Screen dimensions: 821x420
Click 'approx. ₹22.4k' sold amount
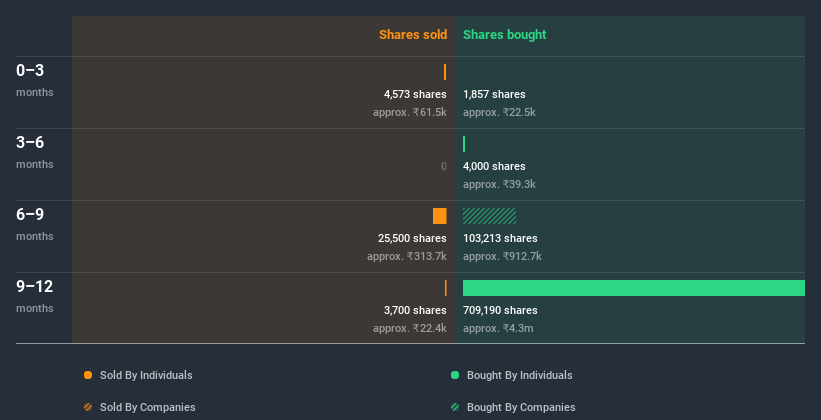[x=410, y=329]
